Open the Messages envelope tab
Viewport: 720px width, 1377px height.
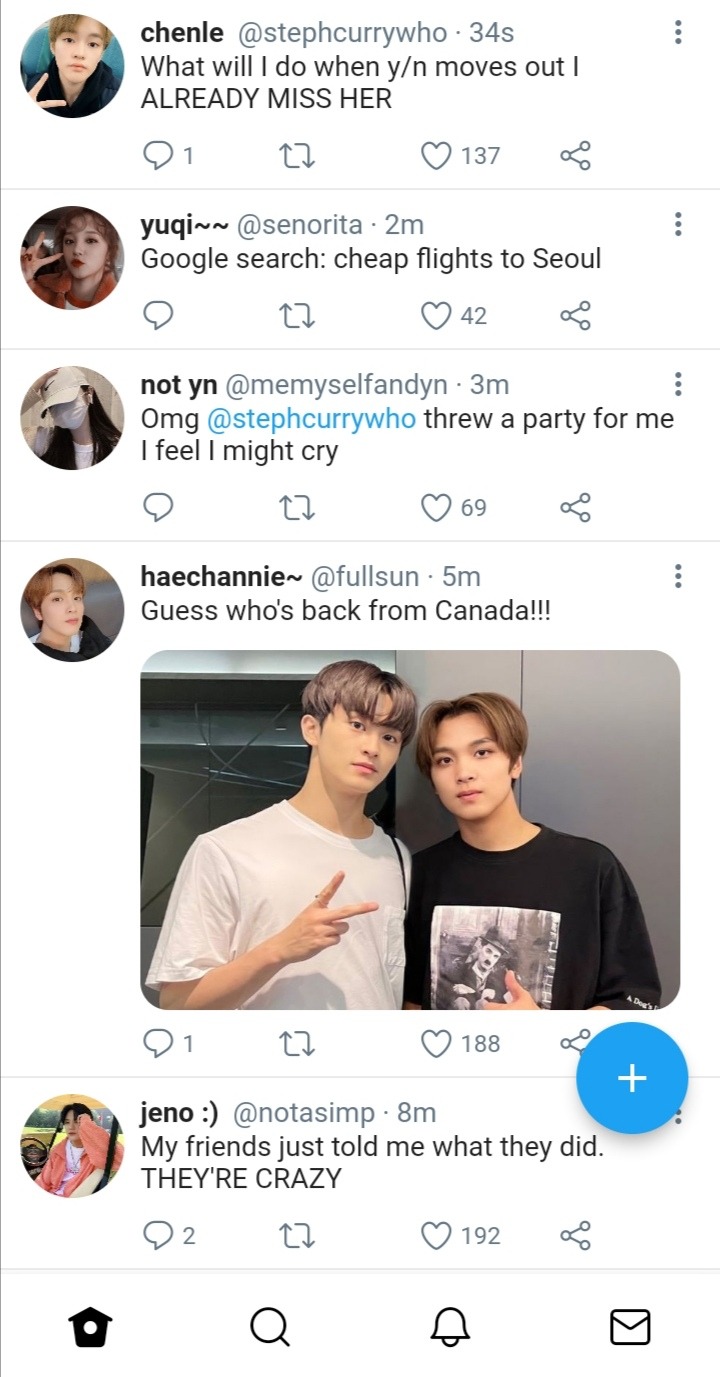[630, 1327]
